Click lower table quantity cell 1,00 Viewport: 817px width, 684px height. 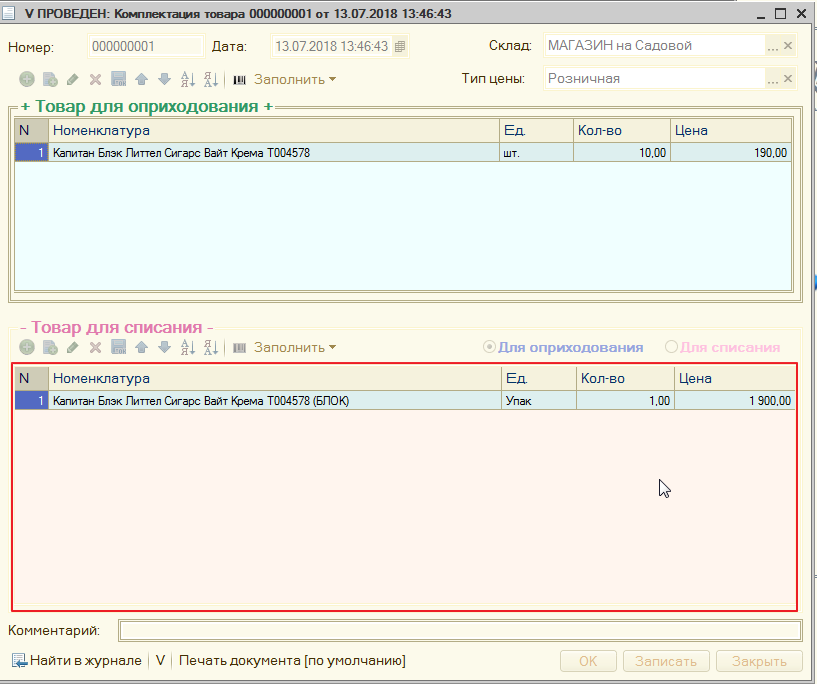click(x=625, y=401)
